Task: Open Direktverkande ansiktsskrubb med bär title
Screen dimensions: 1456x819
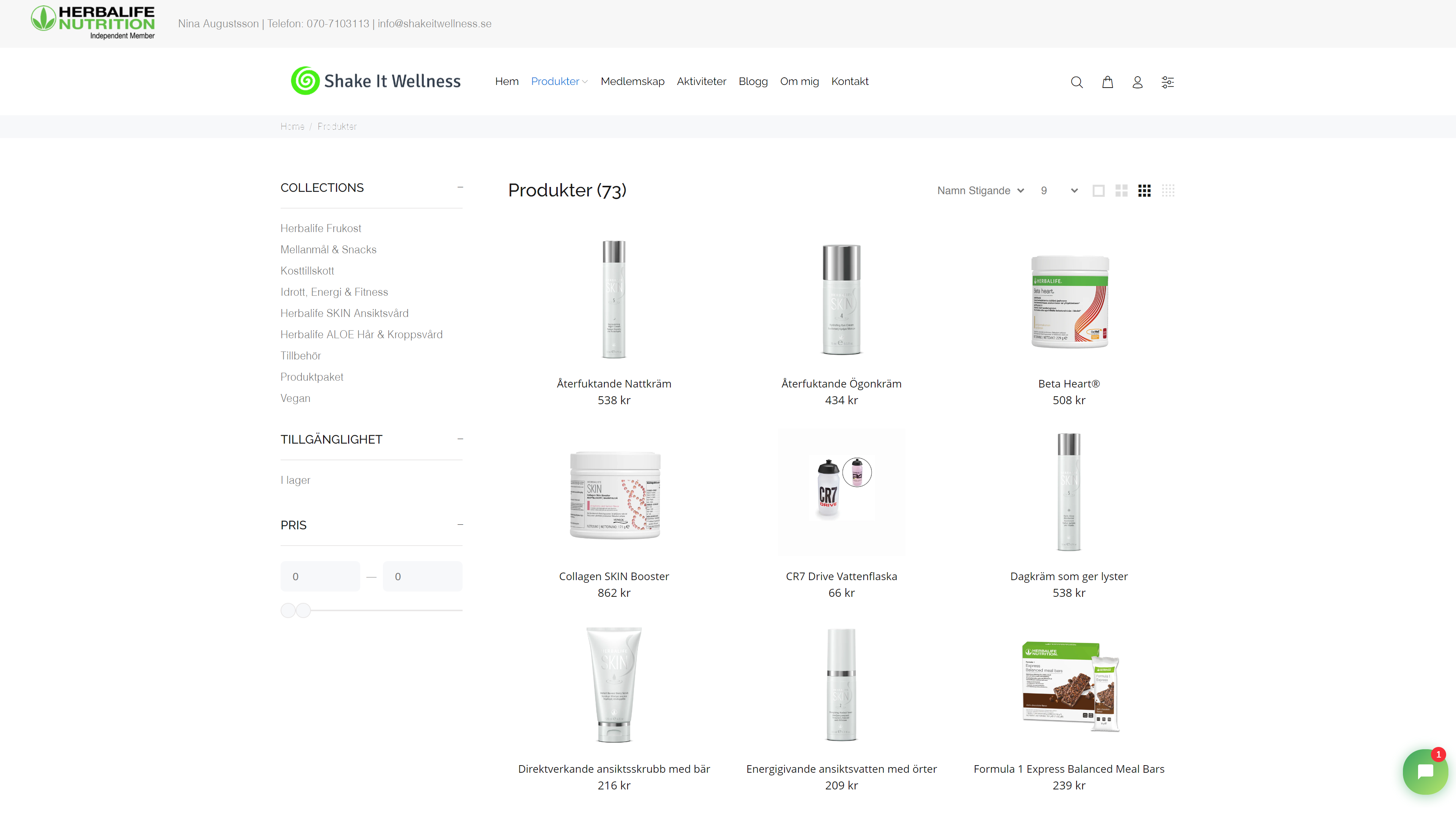Action: (x=614, y=769)
